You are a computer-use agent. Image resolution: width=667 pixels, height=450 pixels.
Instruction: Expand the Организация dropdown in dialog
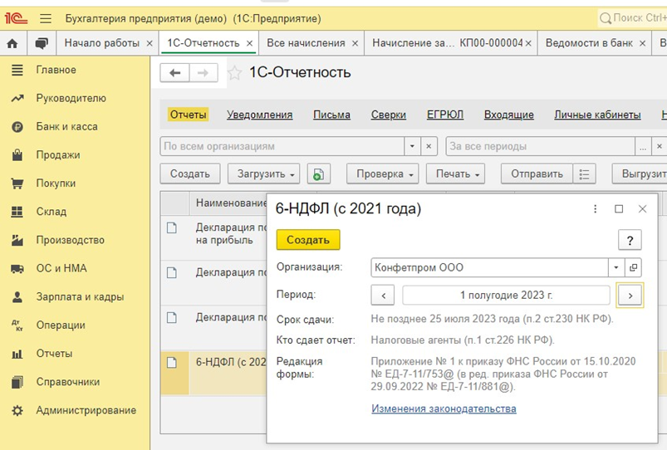click(x=616, y=268)
